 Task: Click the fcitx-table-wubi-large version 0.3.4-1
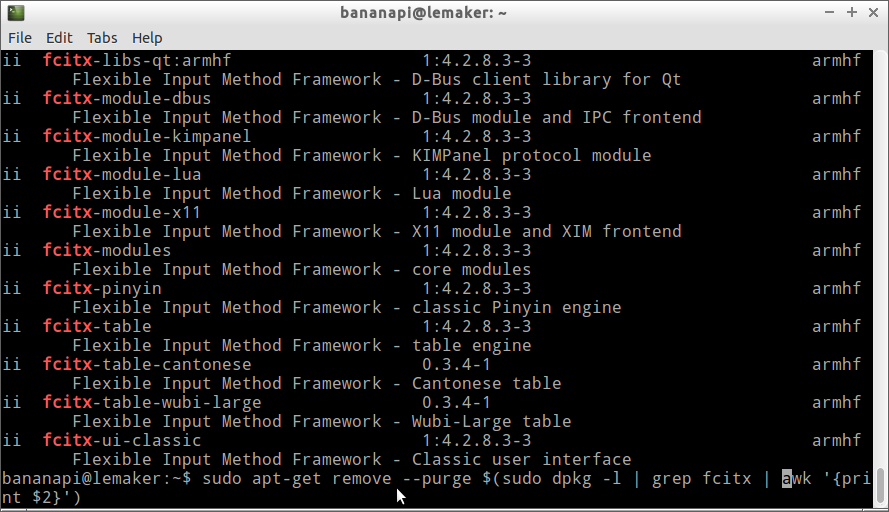point(456,403)
